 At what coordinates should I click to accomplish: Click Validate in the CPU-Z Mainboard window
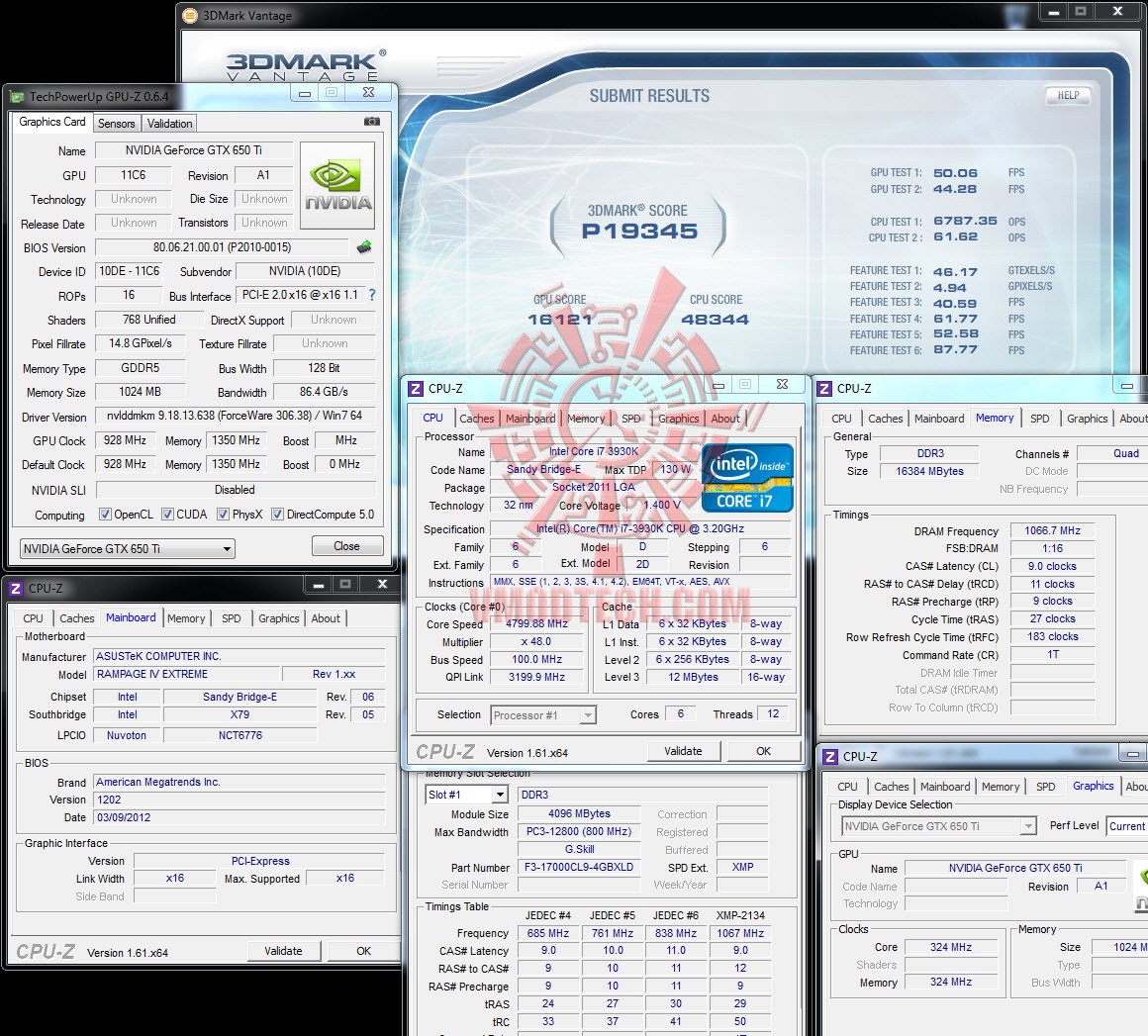(283, 951)
